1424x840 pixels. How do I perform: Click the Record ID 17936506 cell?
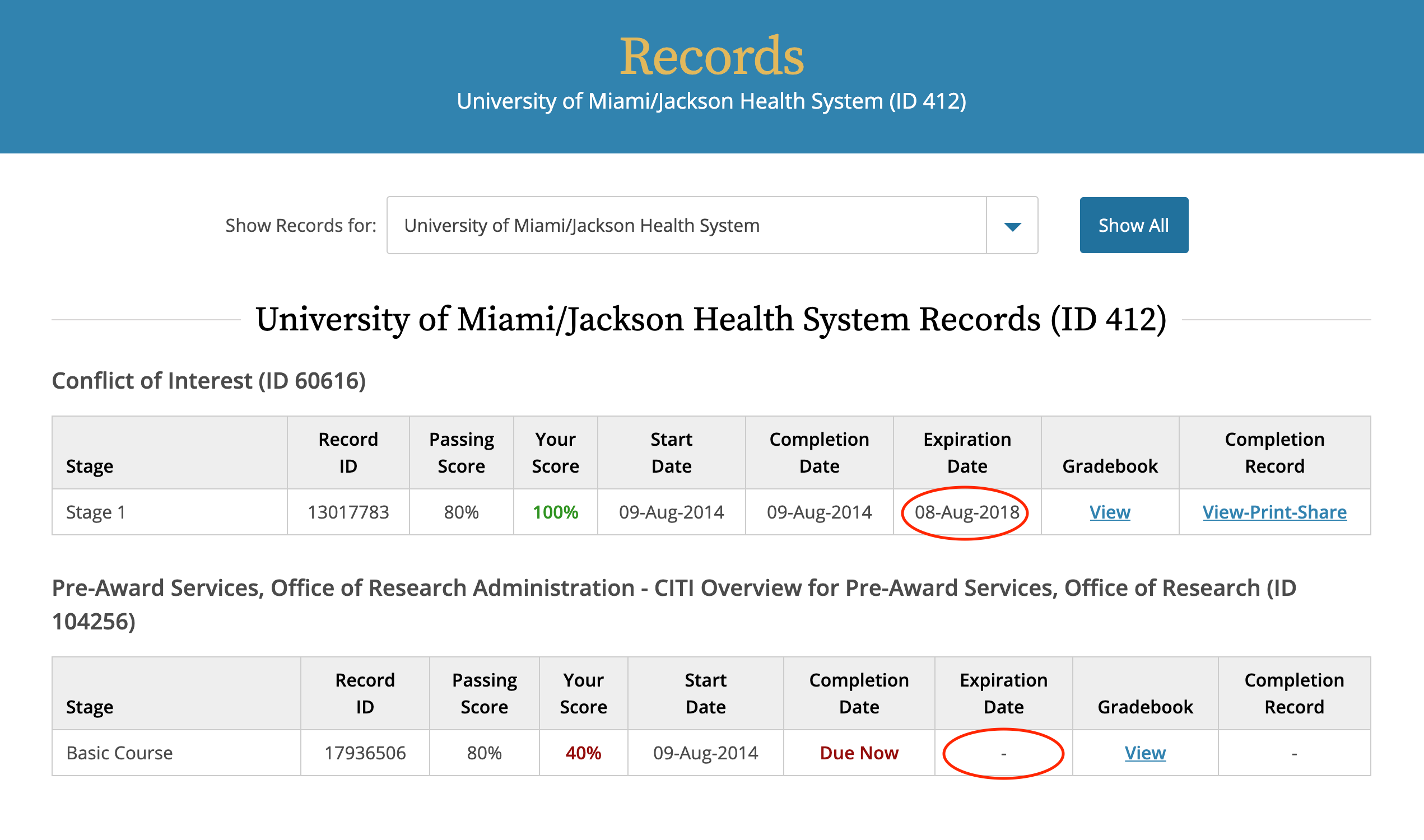click(365, 753)
